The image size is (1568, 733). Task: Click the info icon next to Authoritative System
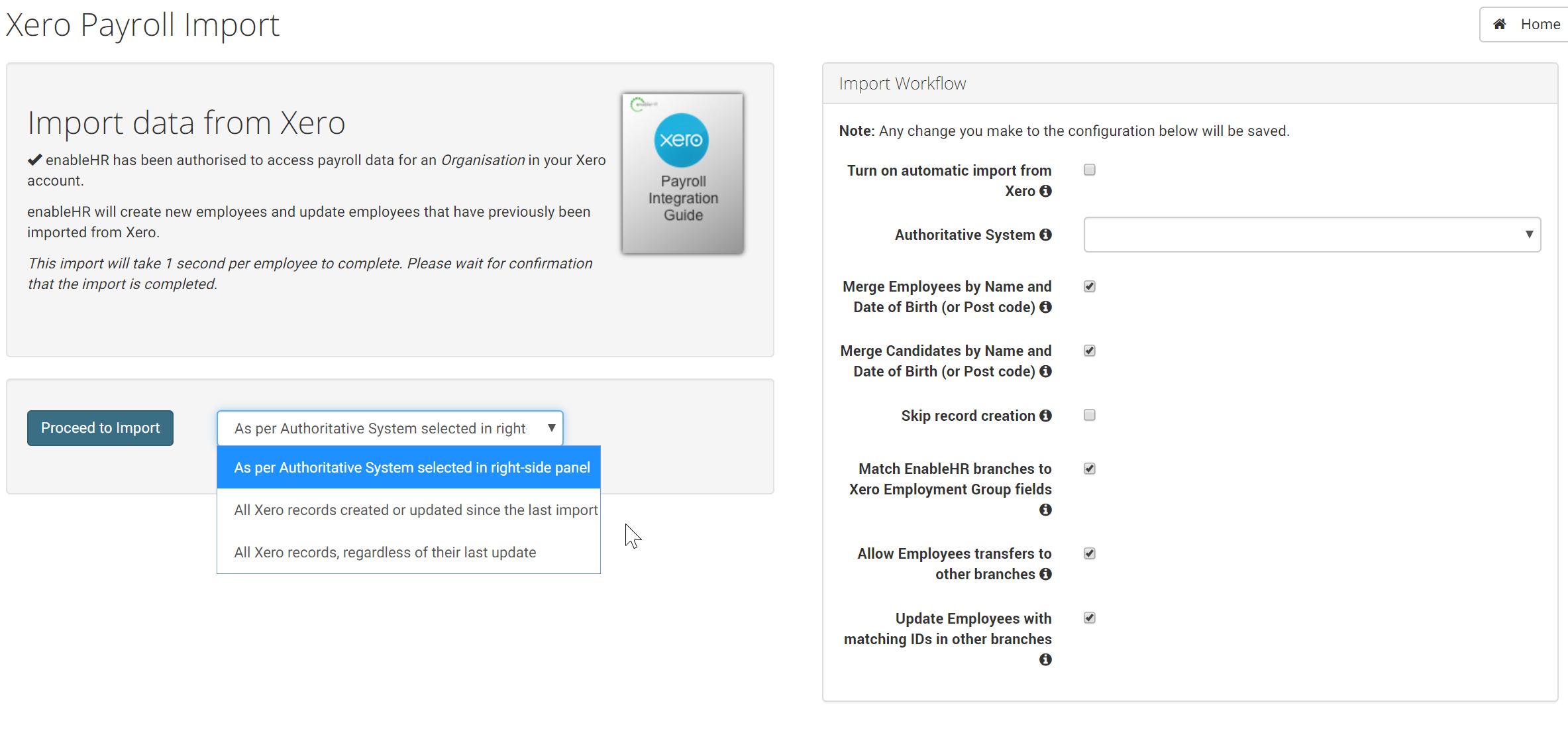pyautogui.click(x=1045, y=235)
